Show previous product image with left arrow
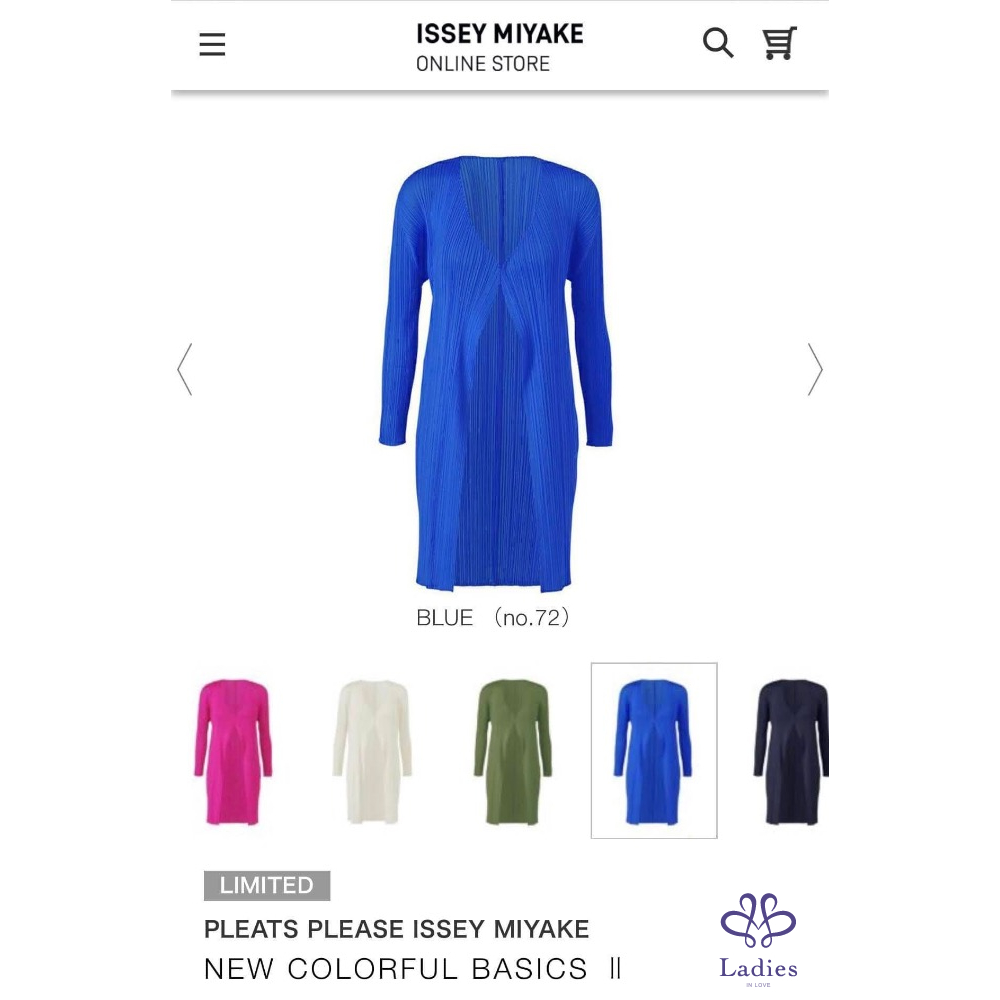The width and height of the screenshot is (1000, 1000). 184,369
